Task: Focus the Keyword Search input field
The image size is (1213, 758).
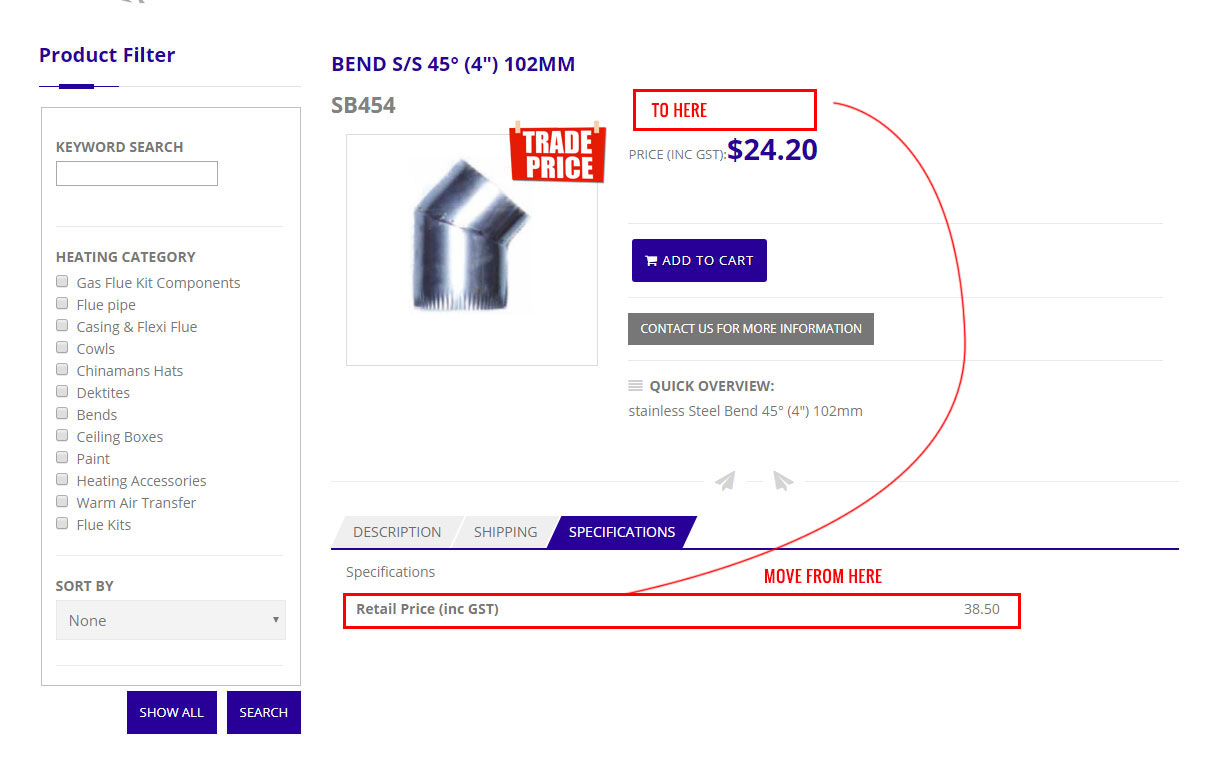Action: (137, 174)
